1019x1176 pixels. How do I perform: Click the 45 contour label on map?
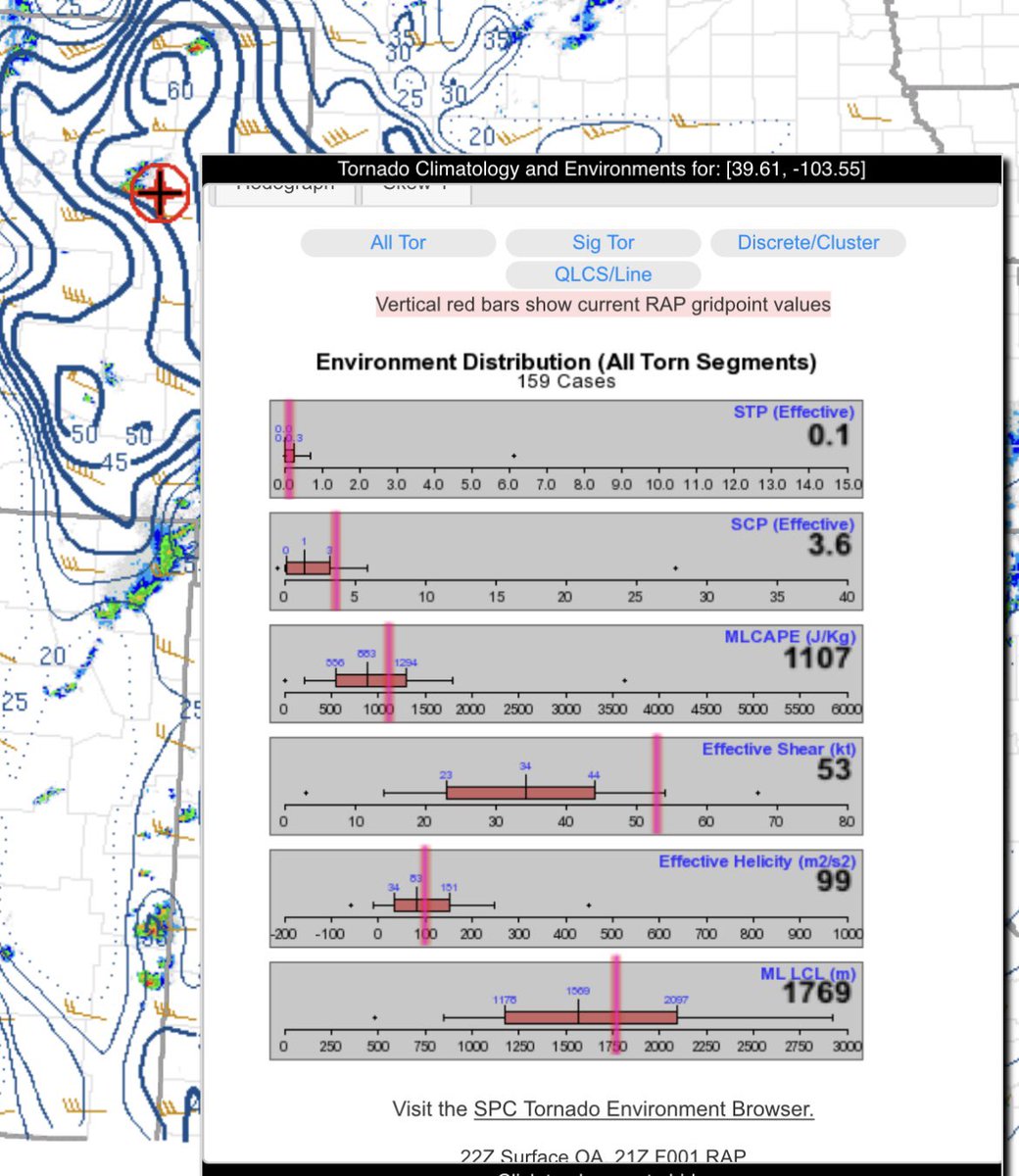tap(115, 461)
